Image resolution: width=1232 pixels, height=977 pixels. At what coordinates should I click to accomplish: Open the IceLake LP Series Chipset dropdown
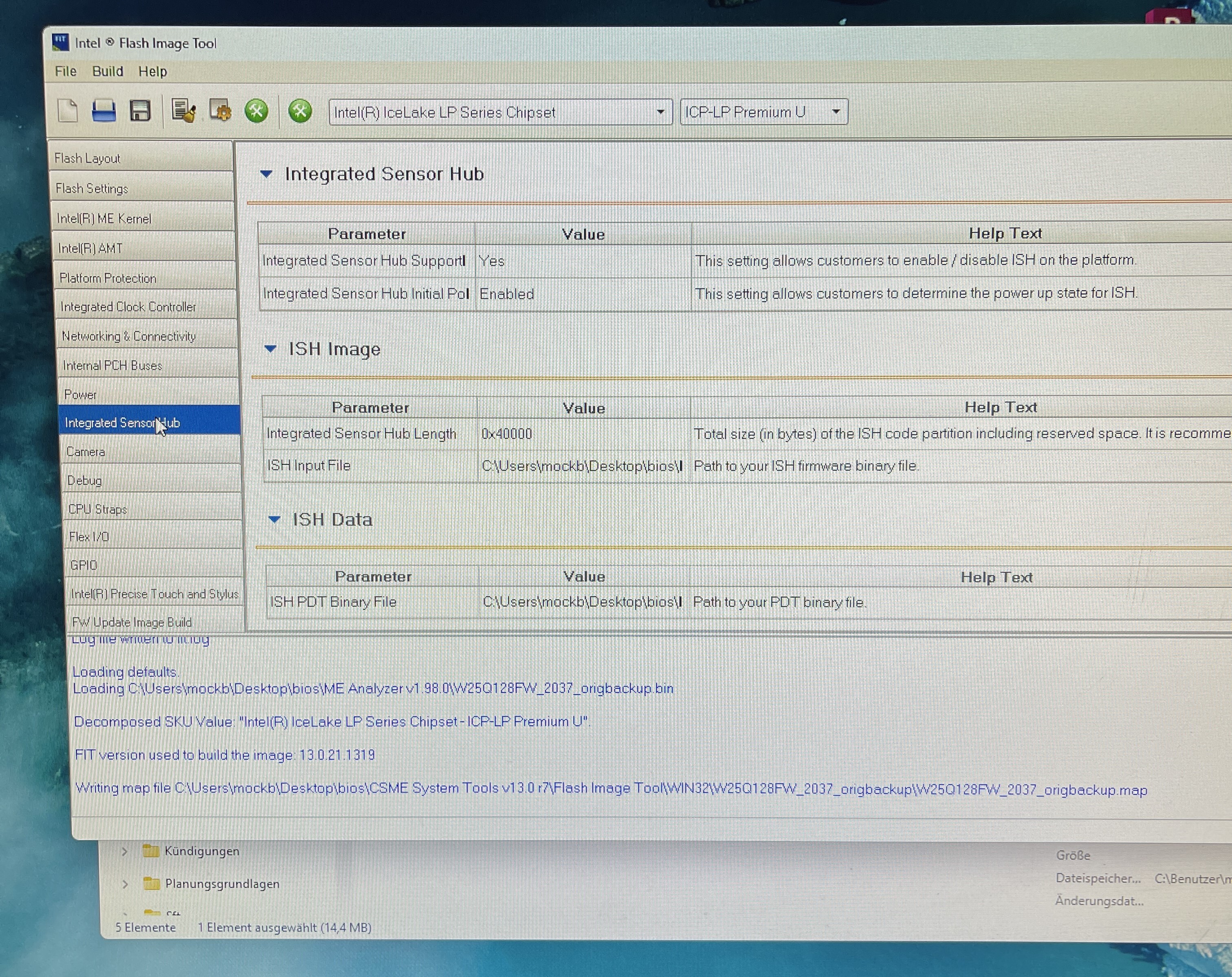tap(660, 112)
